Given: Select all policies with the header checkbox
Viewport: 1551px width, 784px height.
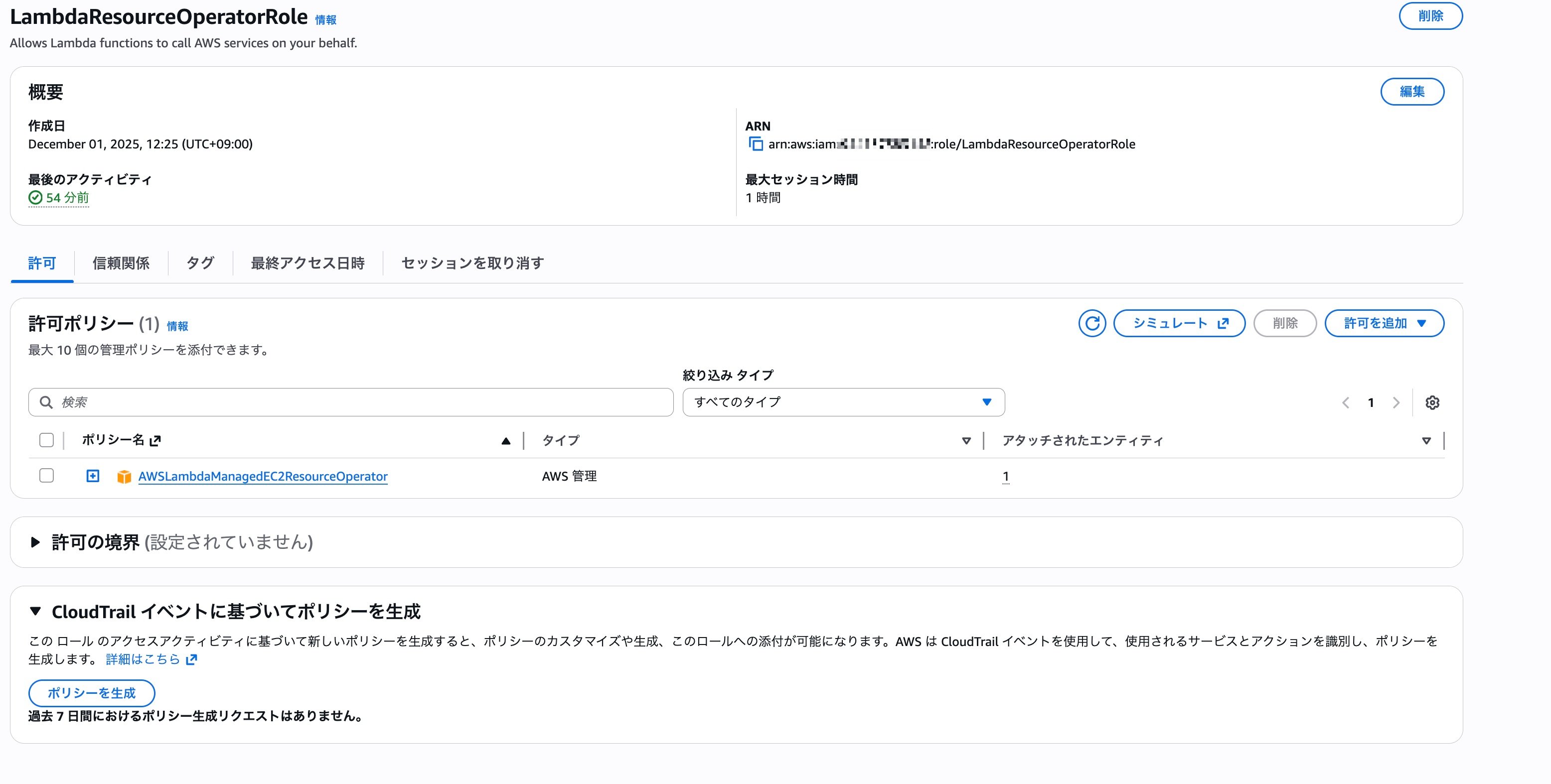Looking at the screenshot, I should click(x=46, y=440).
